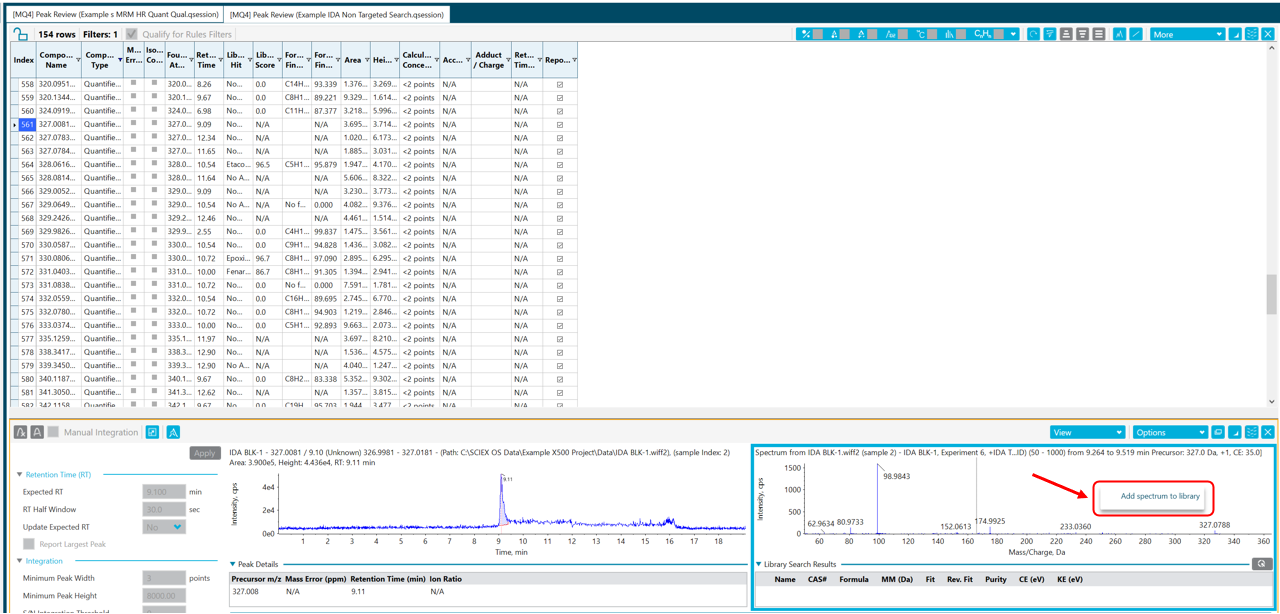Image resolution: width=1280 pixels, height=614 pixels.
Task: Click the Expected RT input field
Action: [163, 492]
